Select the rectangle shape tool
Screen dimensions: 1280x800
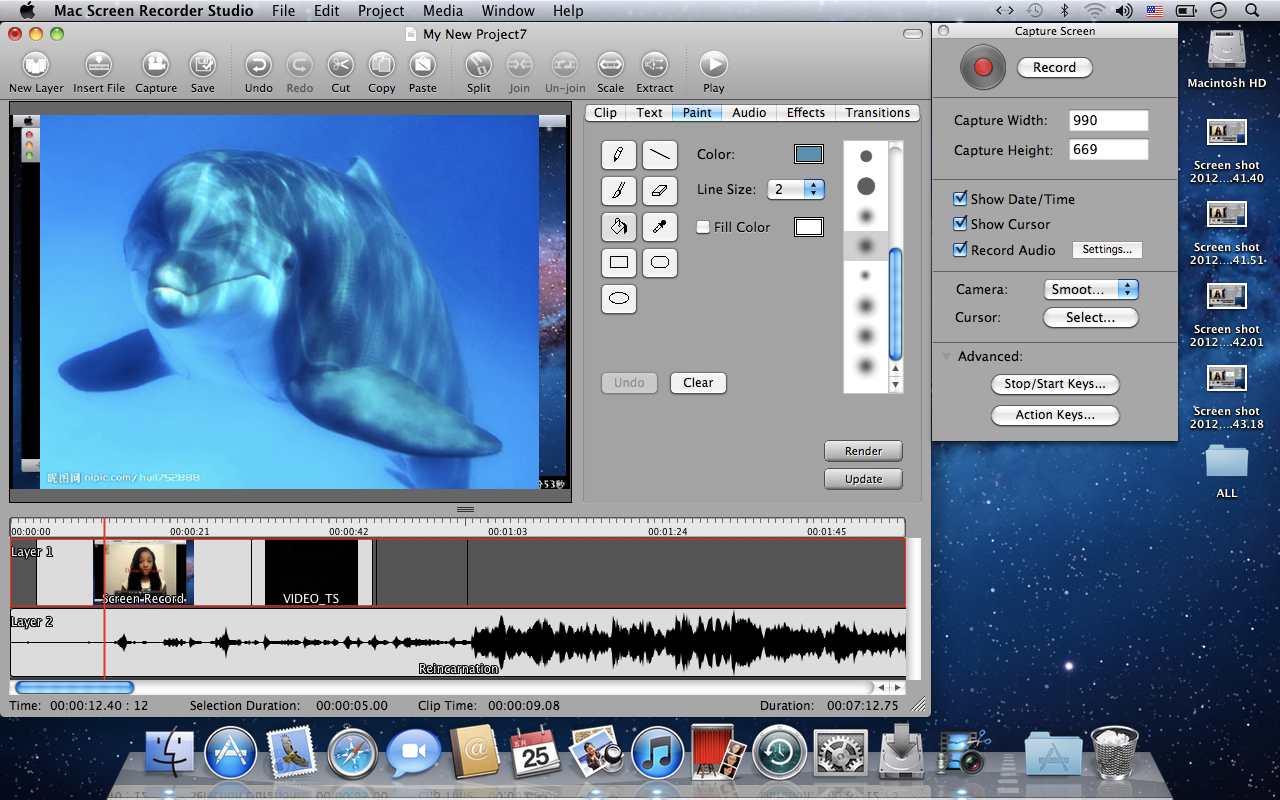click(619, 263)
